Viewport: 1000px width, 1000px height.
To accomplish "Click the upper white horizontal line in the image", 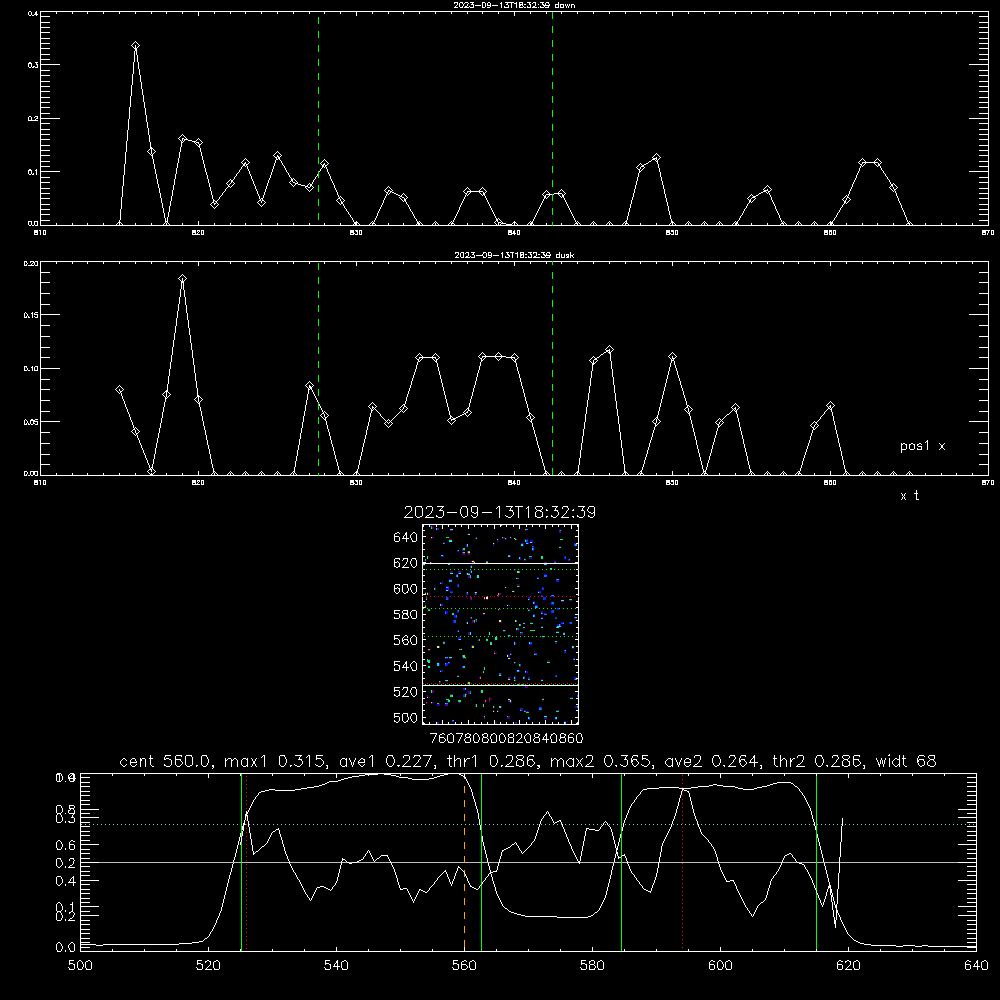I will pyautogui.click(x=500, y=563).
